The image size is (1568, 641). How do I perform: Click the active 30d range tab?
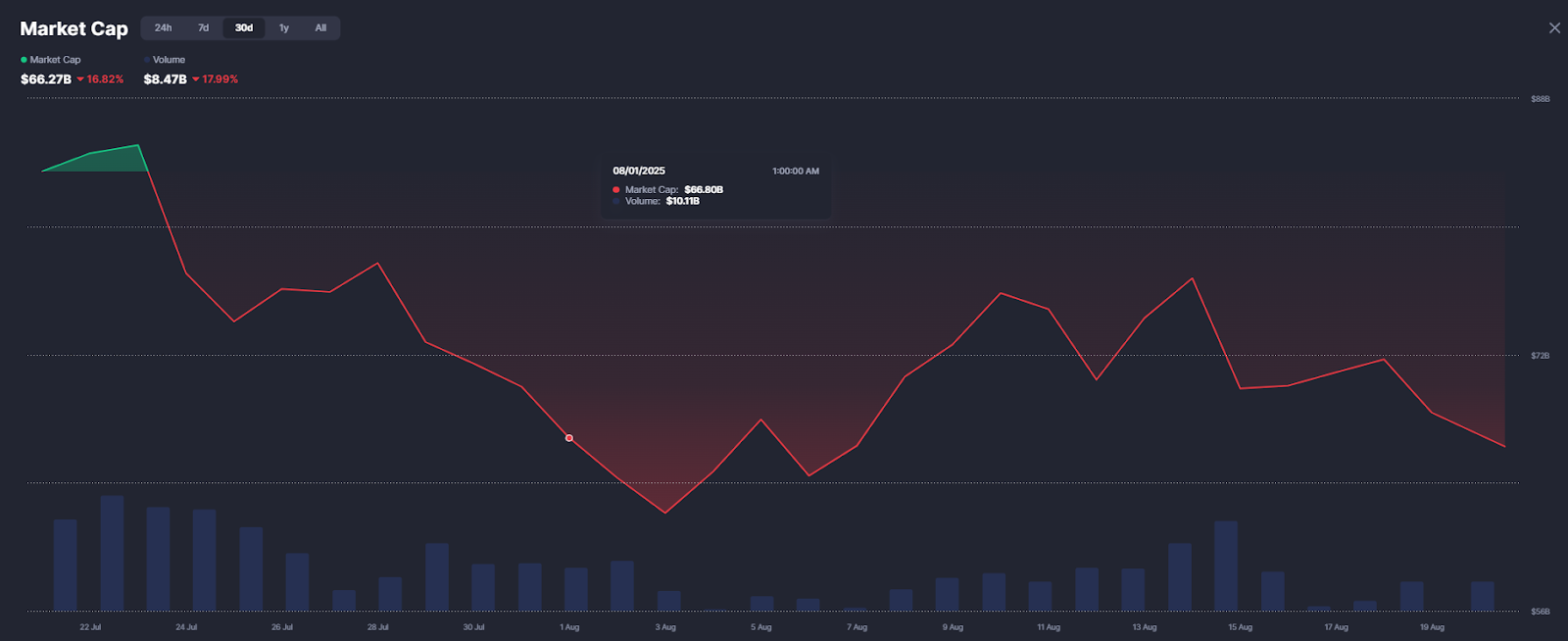(x=244, y=28)
